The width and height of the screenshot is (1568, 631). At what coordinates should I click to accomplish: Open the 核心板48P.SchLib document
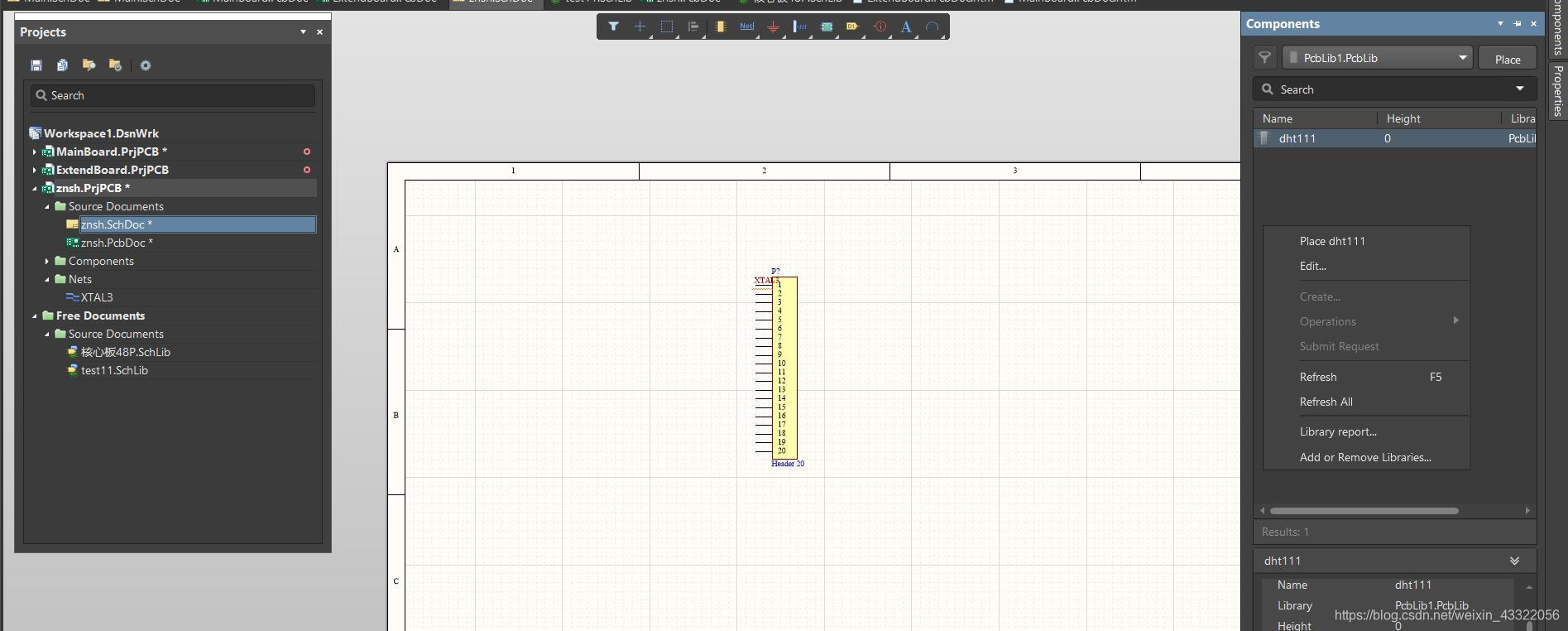[x=126, y=352]
